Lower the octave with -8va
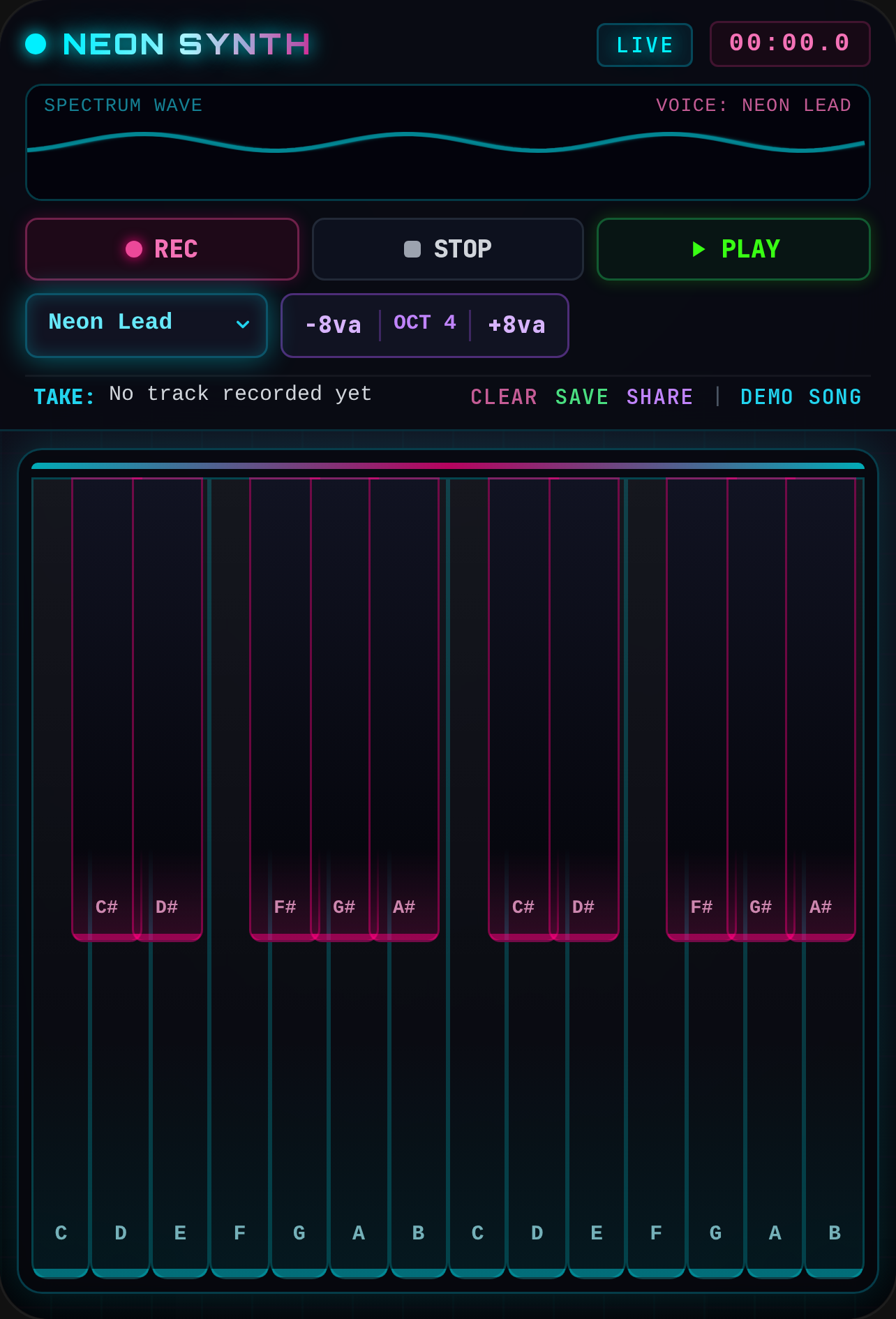This screenshot has height=1319, width=896. pyautogui.click(x=333, y=325)
